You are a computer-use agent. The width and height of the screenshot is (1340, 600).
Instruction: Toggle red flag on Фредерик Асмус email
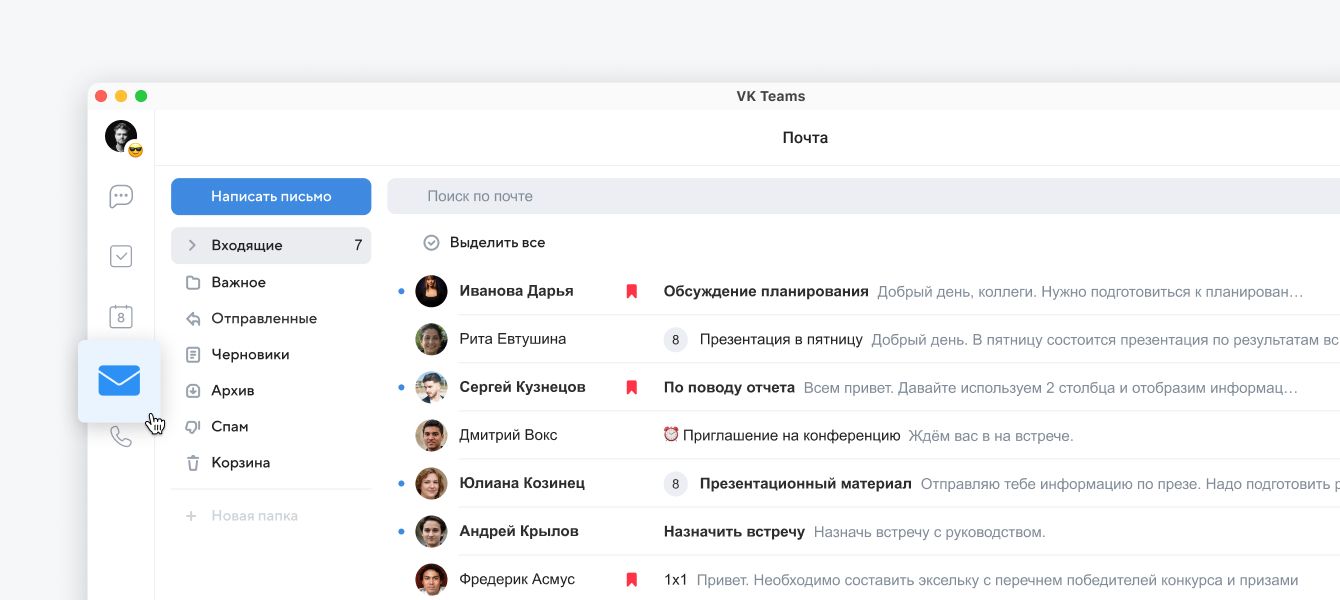click(x=632, y=579)
